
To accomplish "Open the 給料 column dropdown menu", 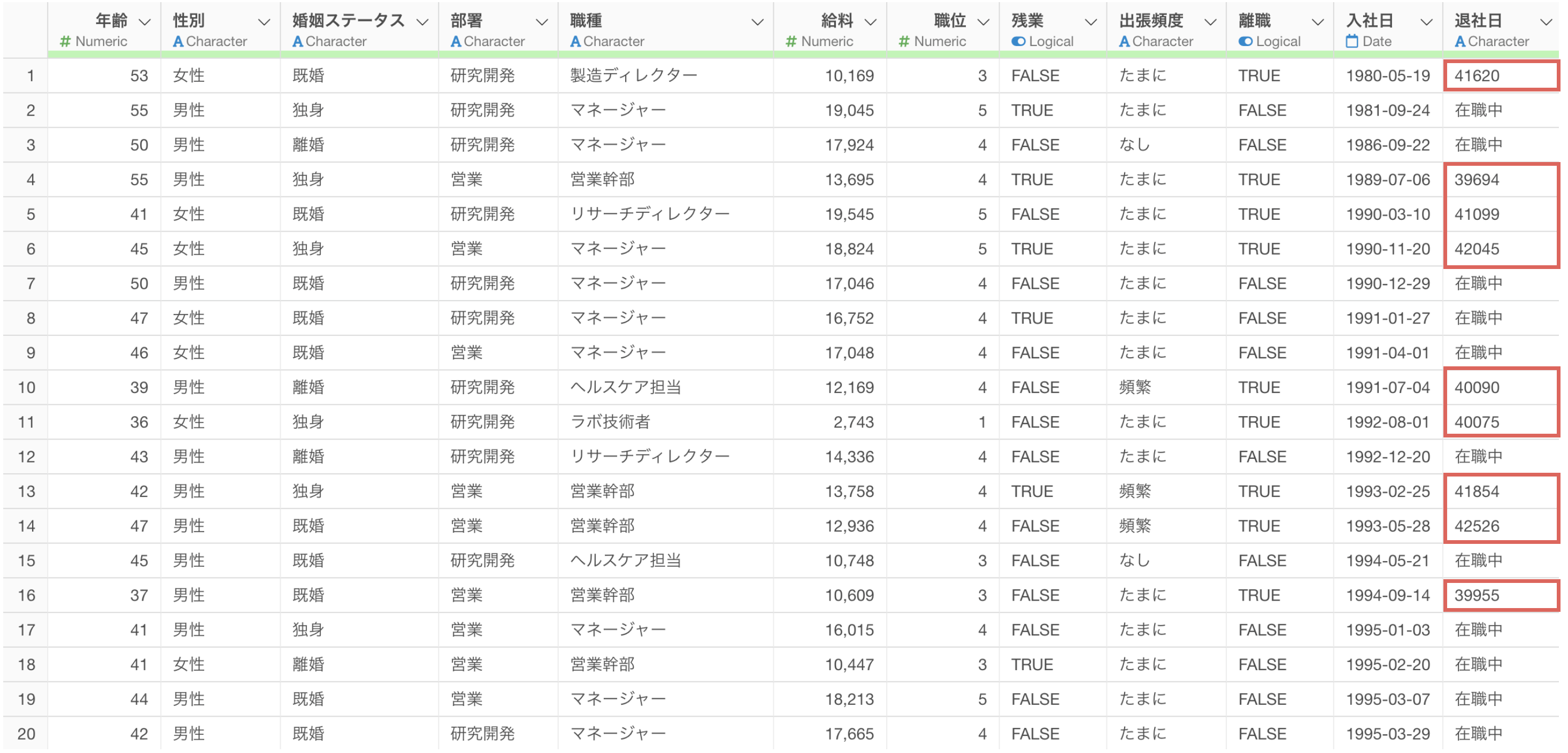I will (871, 22).
